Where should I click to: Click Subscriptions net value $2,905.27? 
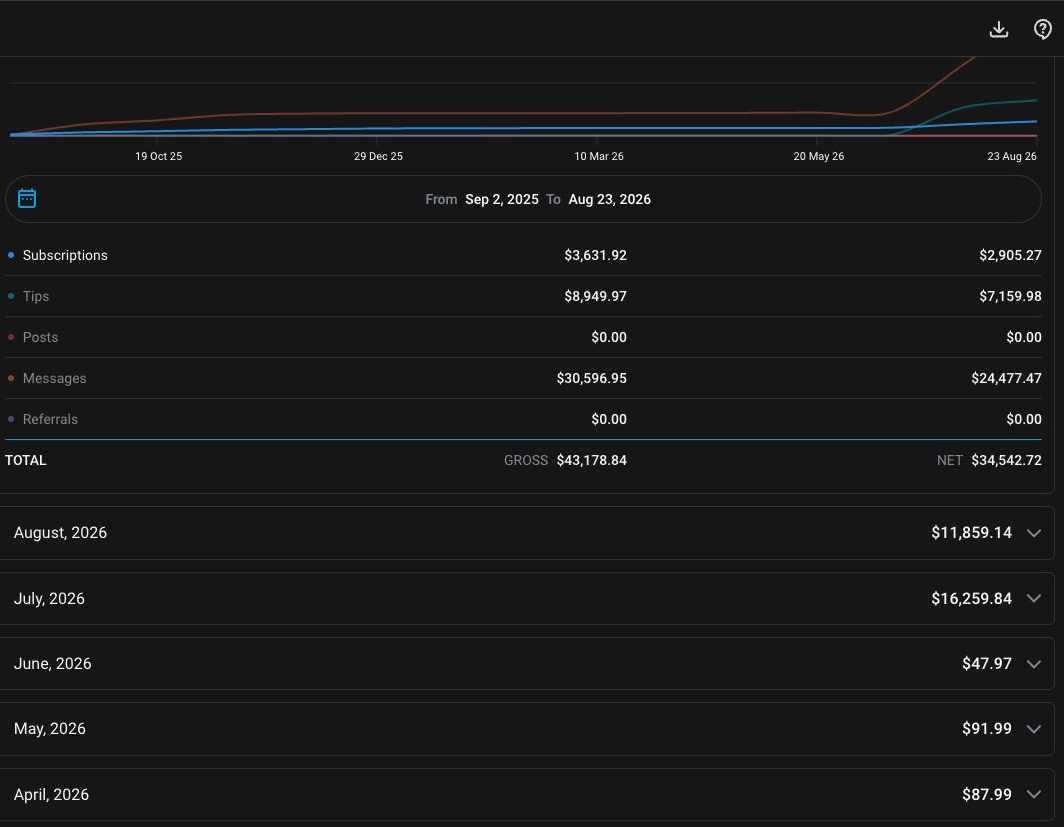1010,255
